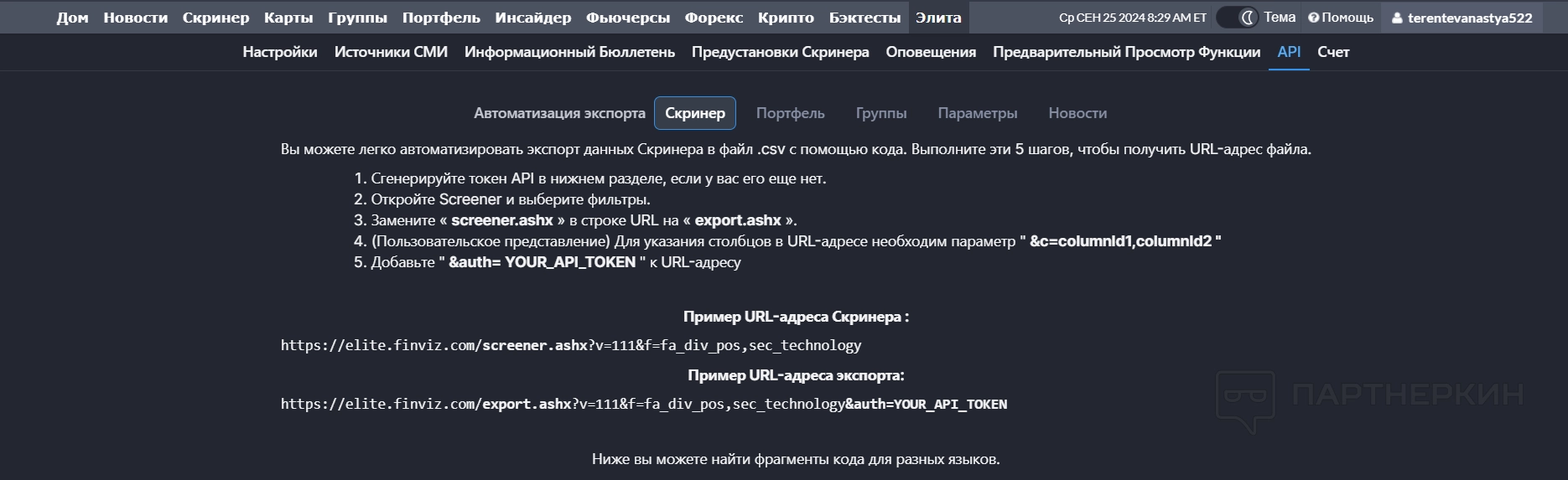Open the Портфель top navigation item
The height and width of the screenshot is (480, 1568).
(x=441, y=18)
